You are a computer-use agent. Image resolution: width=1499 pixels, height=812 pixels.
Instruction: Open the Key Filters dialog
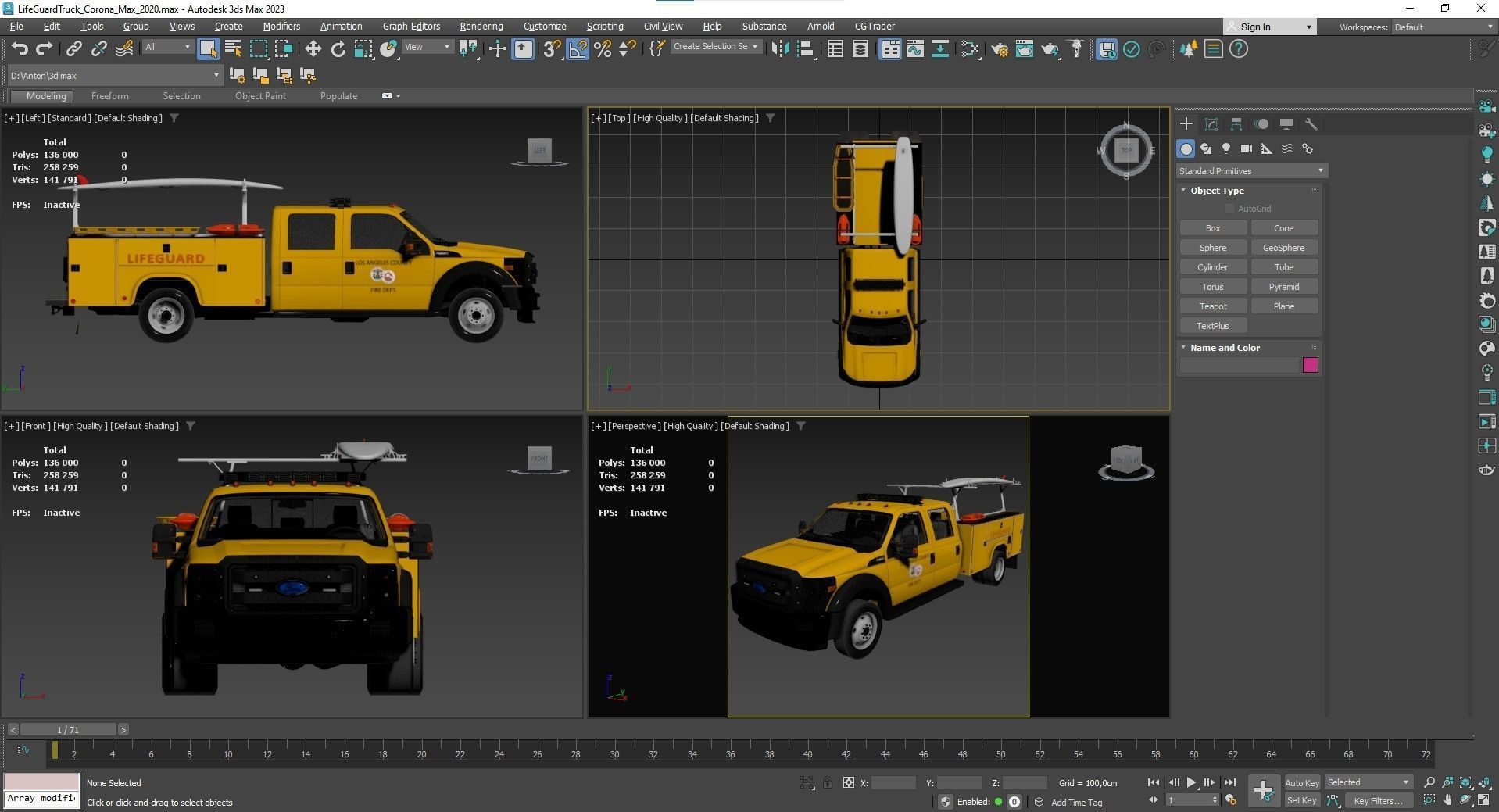click(x=1378, y=800)
